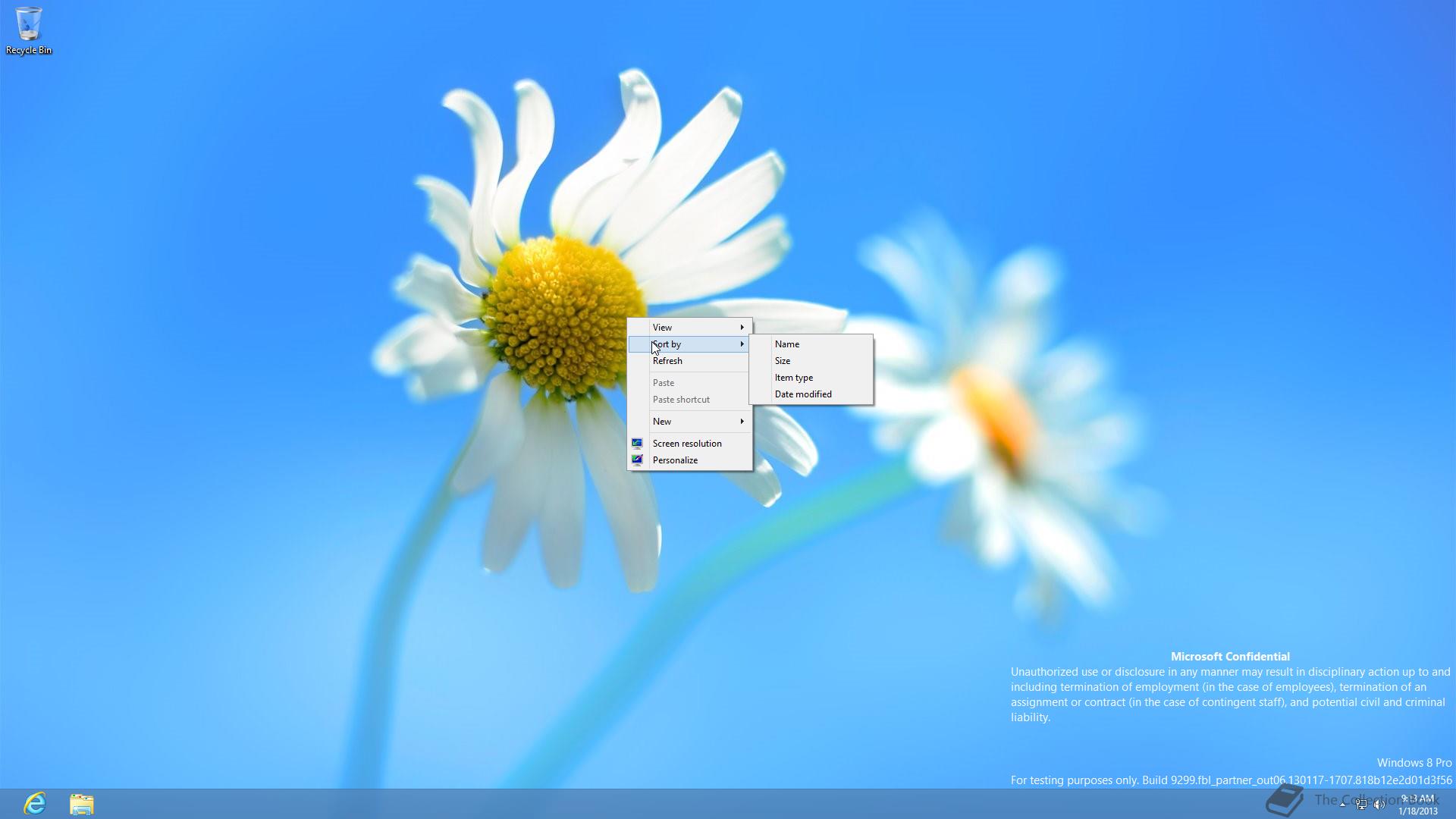This screenshot has width=1456, height=819.
Task: Choose Refresh from the context menu
Action: click(x=667, y=361)
